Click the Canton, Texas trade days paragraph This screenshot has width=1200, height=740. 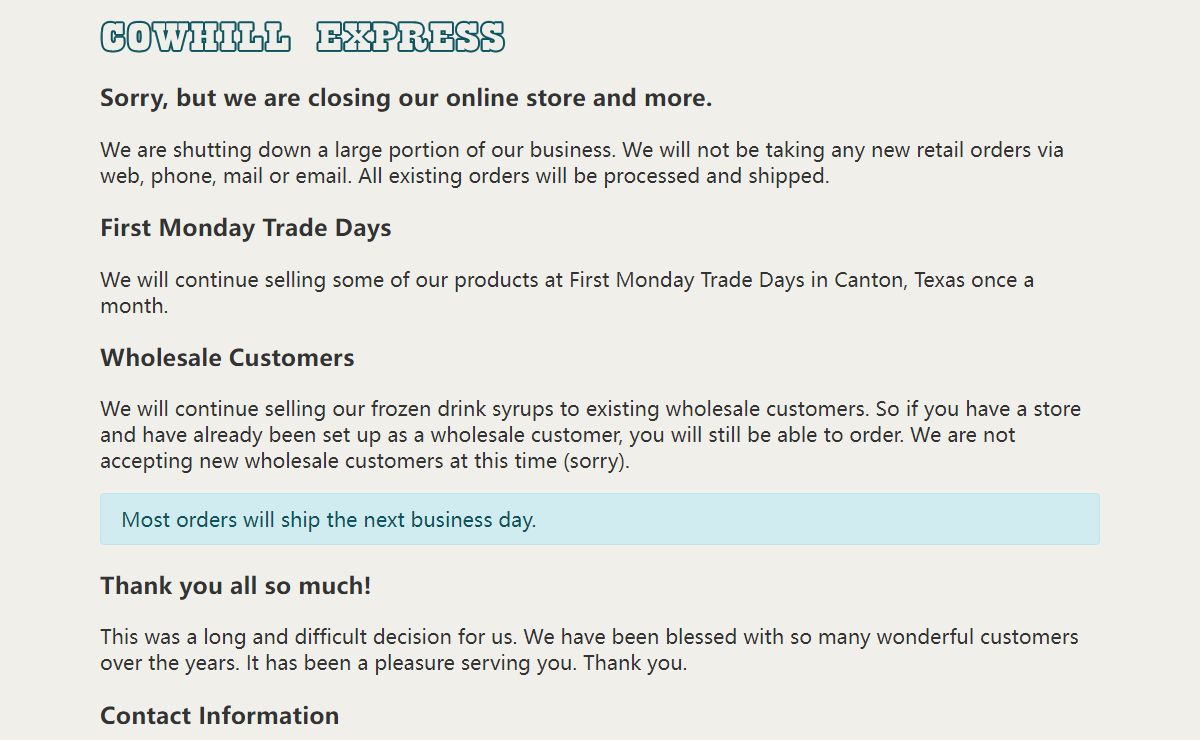[567, 293]
